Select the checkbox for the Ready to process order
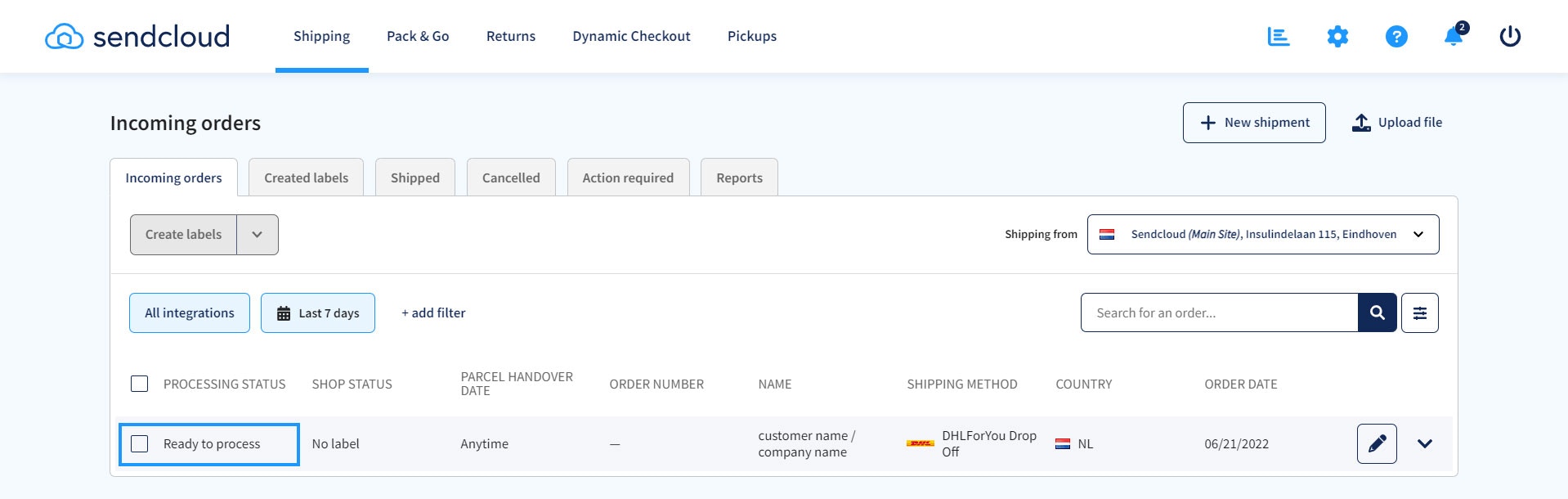The height and width of the screenshot is (499, 1568). [x=139, y=443]
